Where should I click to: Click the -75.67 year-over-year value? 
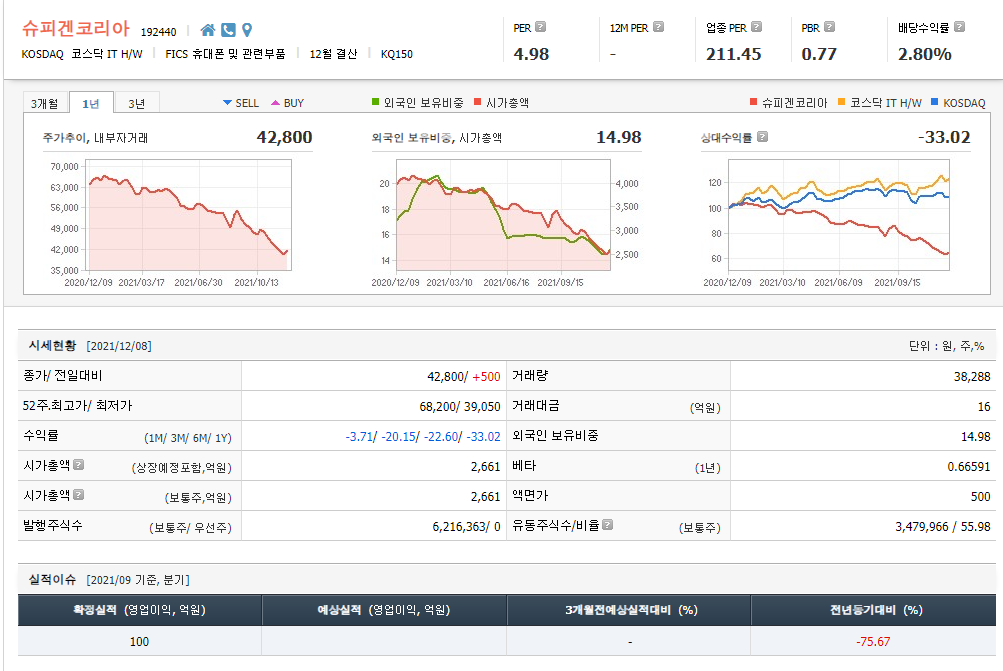click(873, 642)
